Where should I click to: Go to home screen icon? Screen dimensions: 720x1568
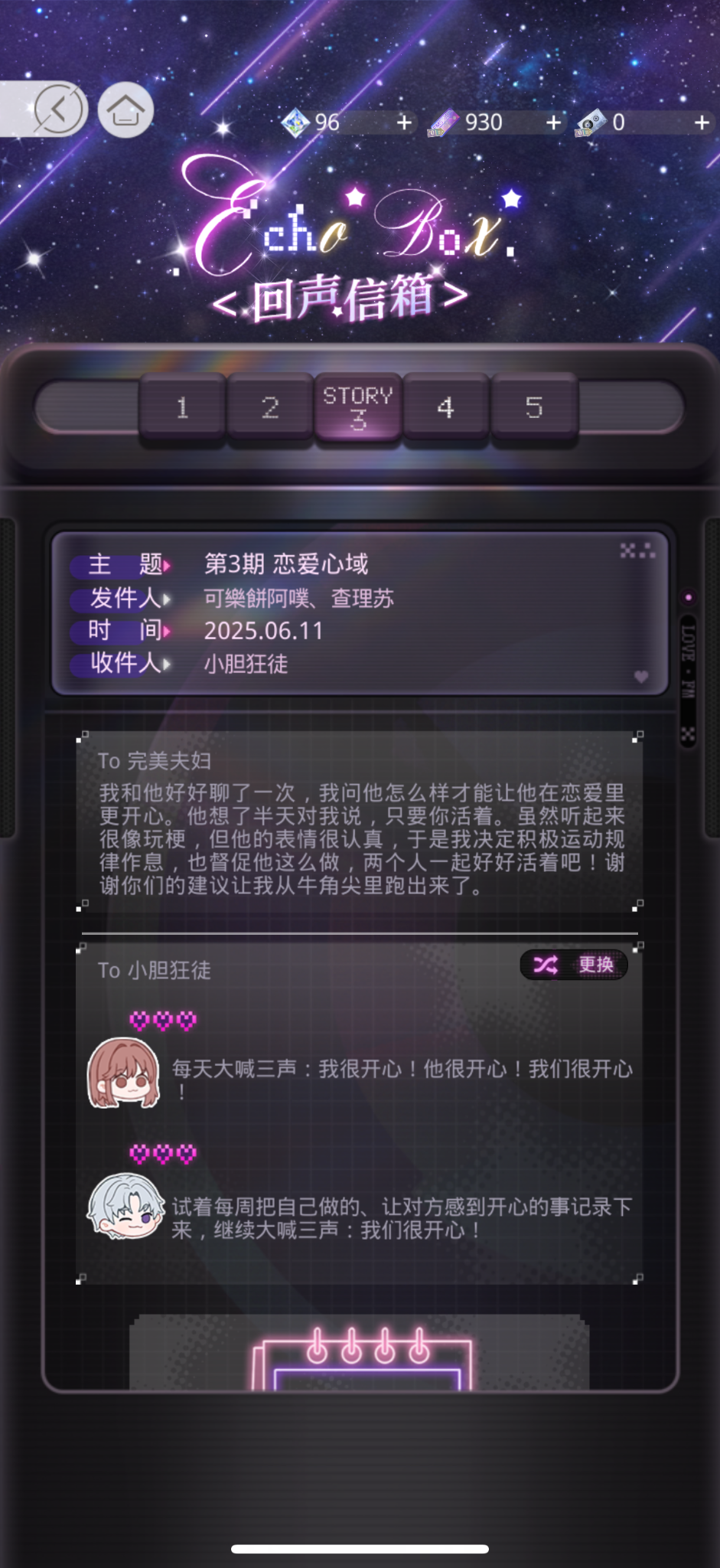click(x=125, y=110)
